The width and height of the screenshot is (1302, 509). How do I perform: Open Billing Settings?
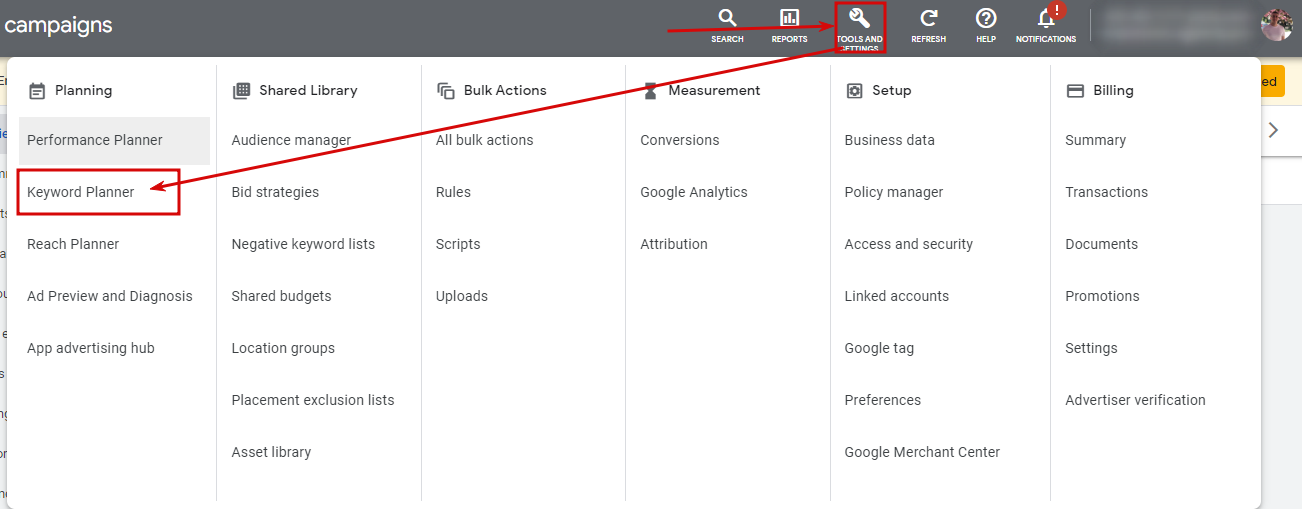[x=1092, y=348]
